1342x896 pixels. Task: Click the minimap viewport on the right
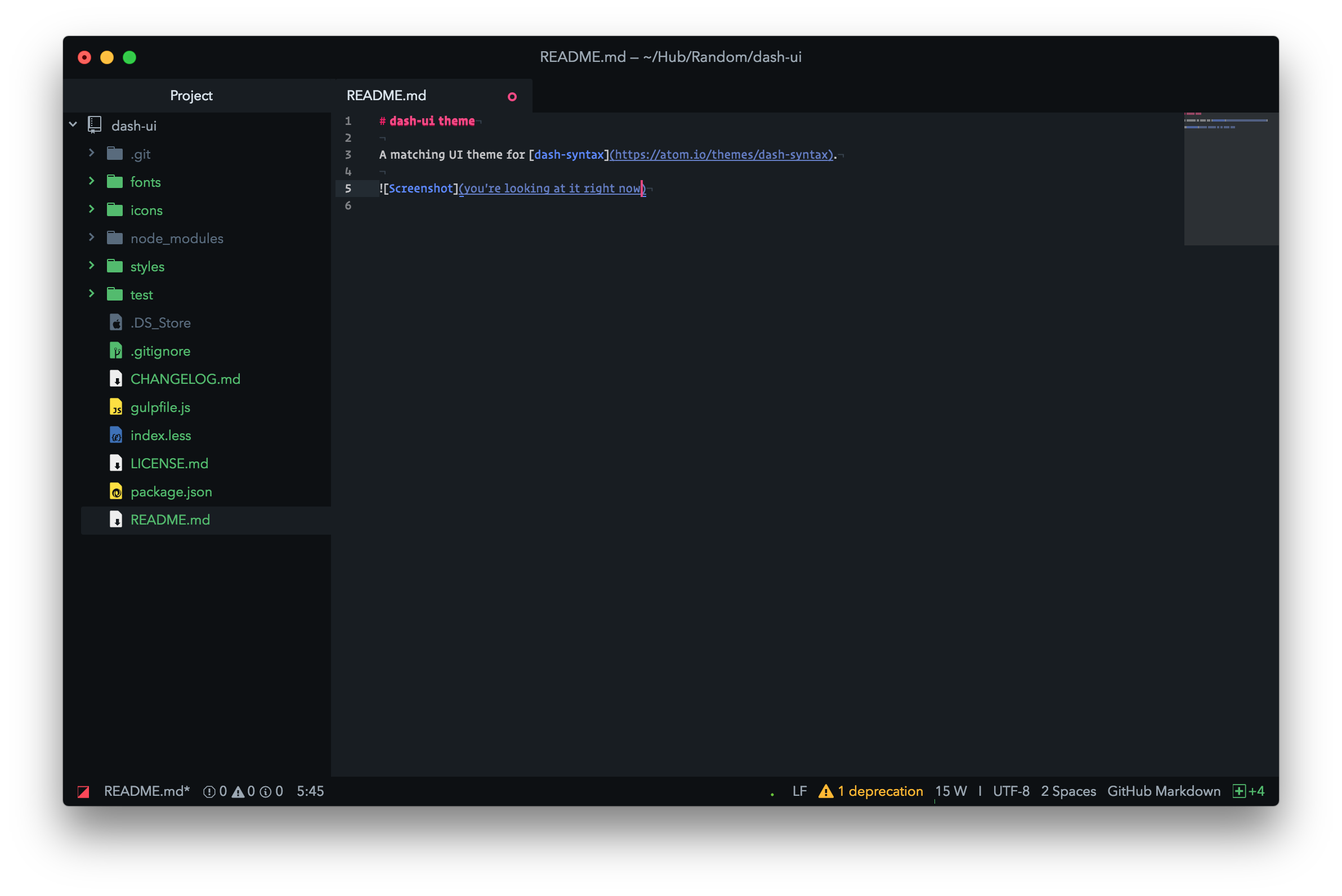(x=1231, y=179)
